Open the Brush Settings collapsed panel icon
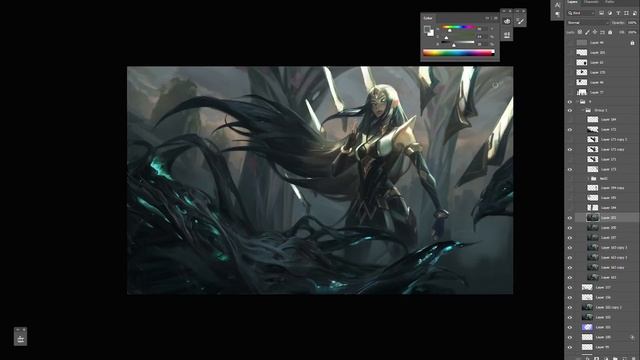This screenshot has width=640, height=360. [520, 21]
